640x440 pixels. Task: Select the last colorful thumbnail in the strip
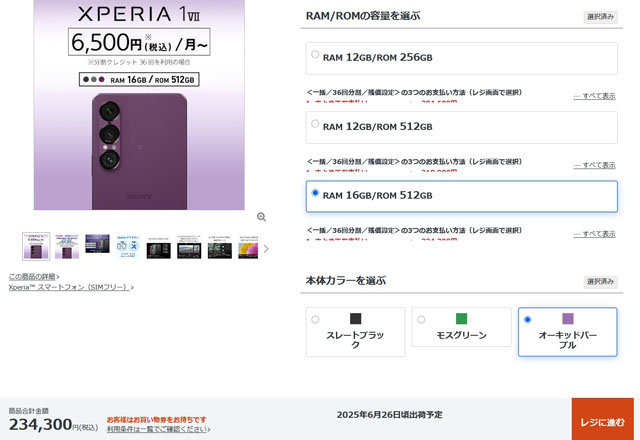tap(248, 247)
